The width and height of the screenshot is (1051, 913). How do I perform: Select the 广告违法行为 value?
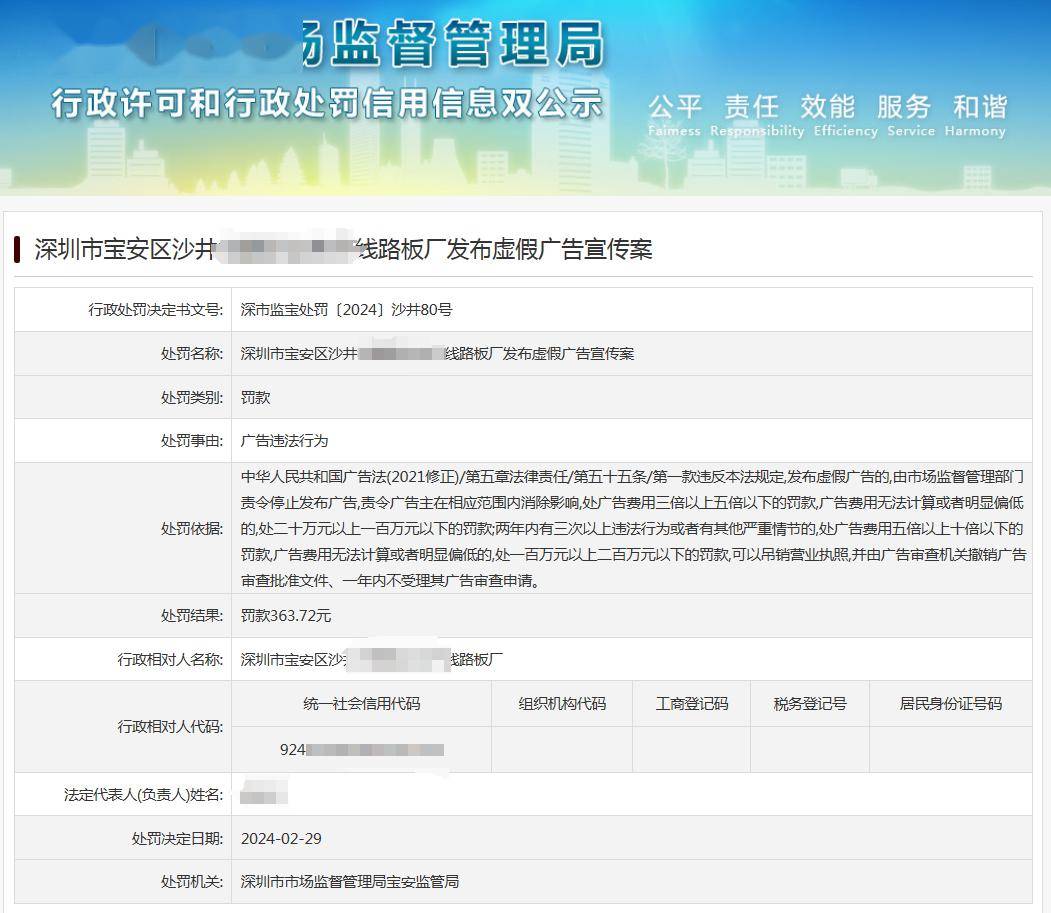tap(284, 441)
